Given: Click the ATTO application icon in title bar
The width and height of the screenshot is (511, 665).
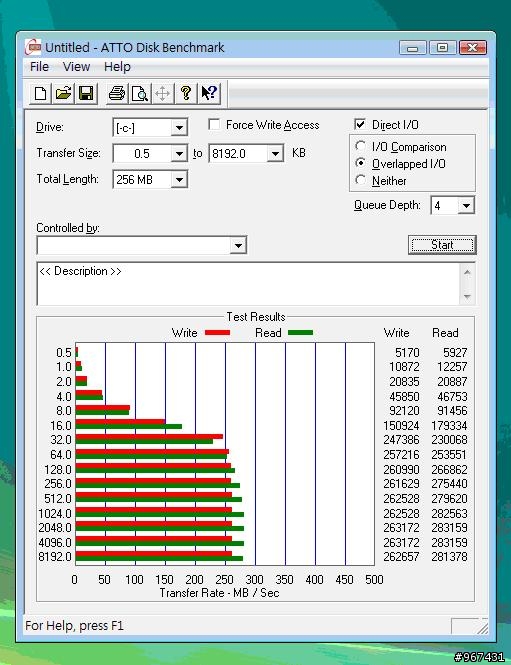Looking at the screenshot, I should 33,47.
